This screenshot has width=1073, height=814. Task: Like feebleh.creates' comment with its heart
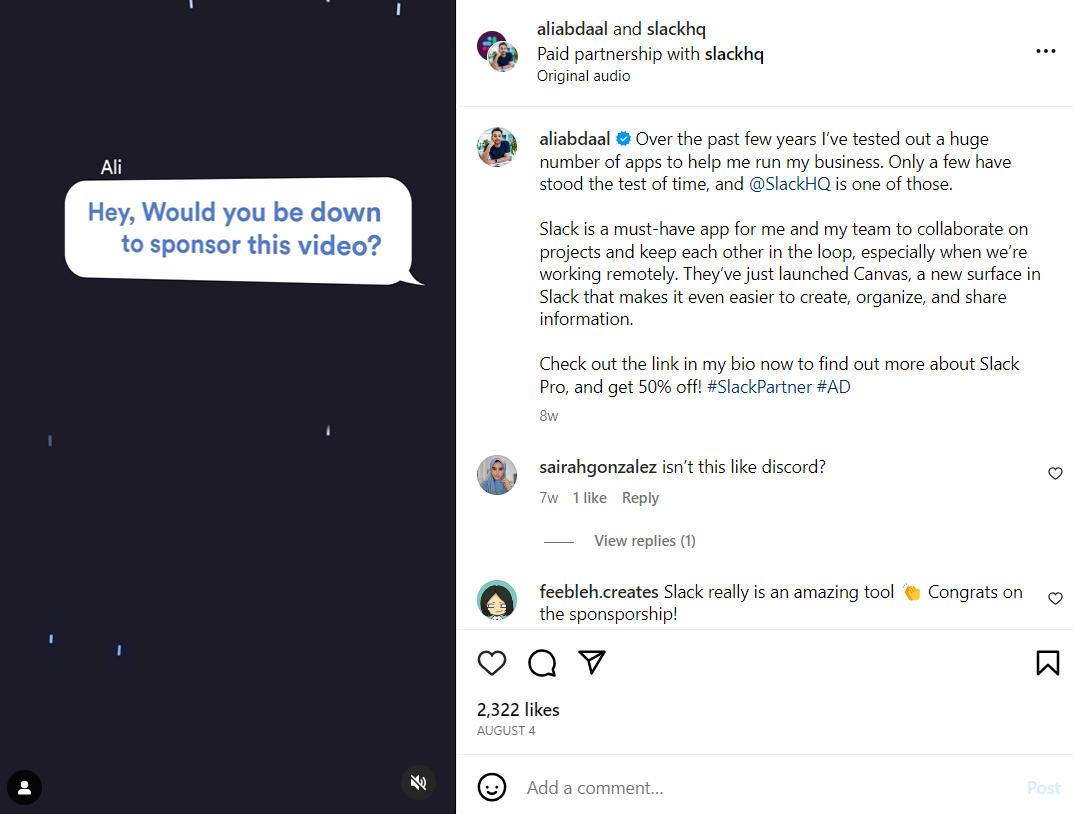click(x=1055, y=598)
